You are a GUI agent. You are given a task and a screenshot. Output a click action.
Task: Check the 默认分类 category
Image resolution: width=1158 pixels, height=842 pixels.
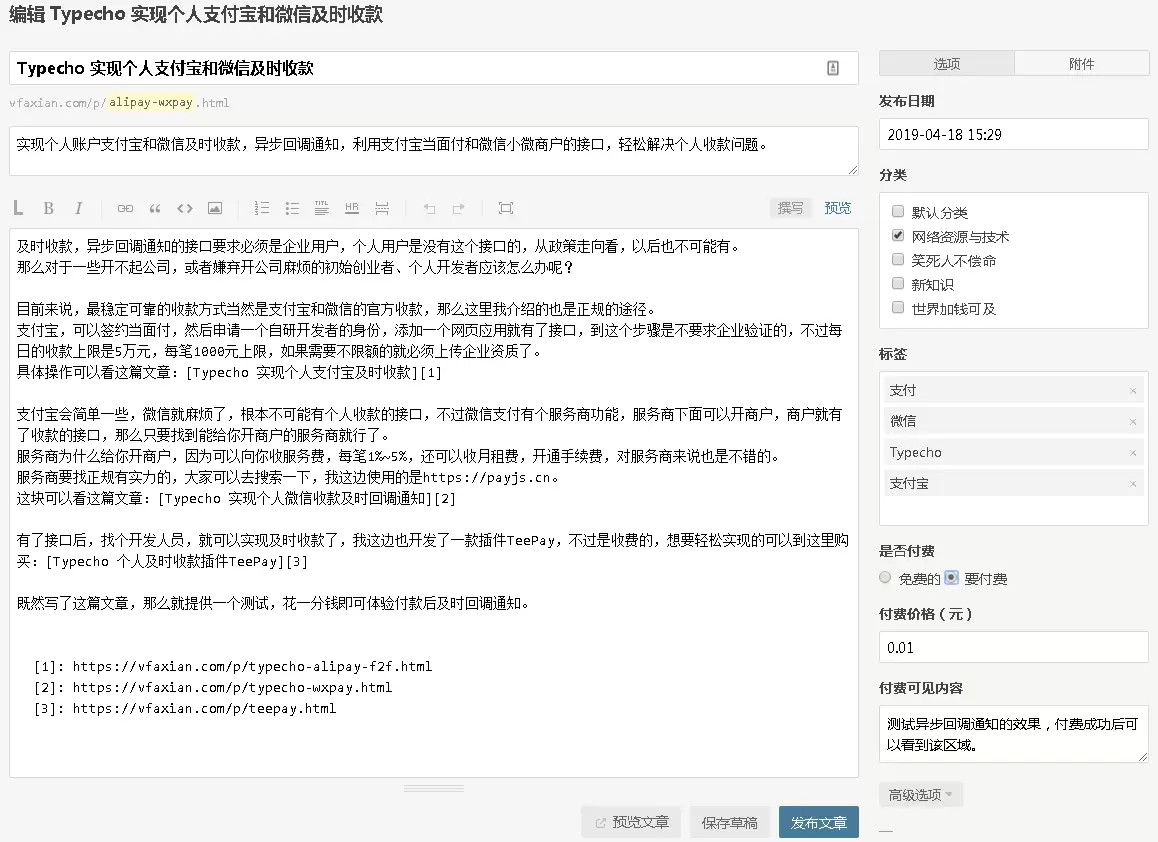[x=898, y=212]
